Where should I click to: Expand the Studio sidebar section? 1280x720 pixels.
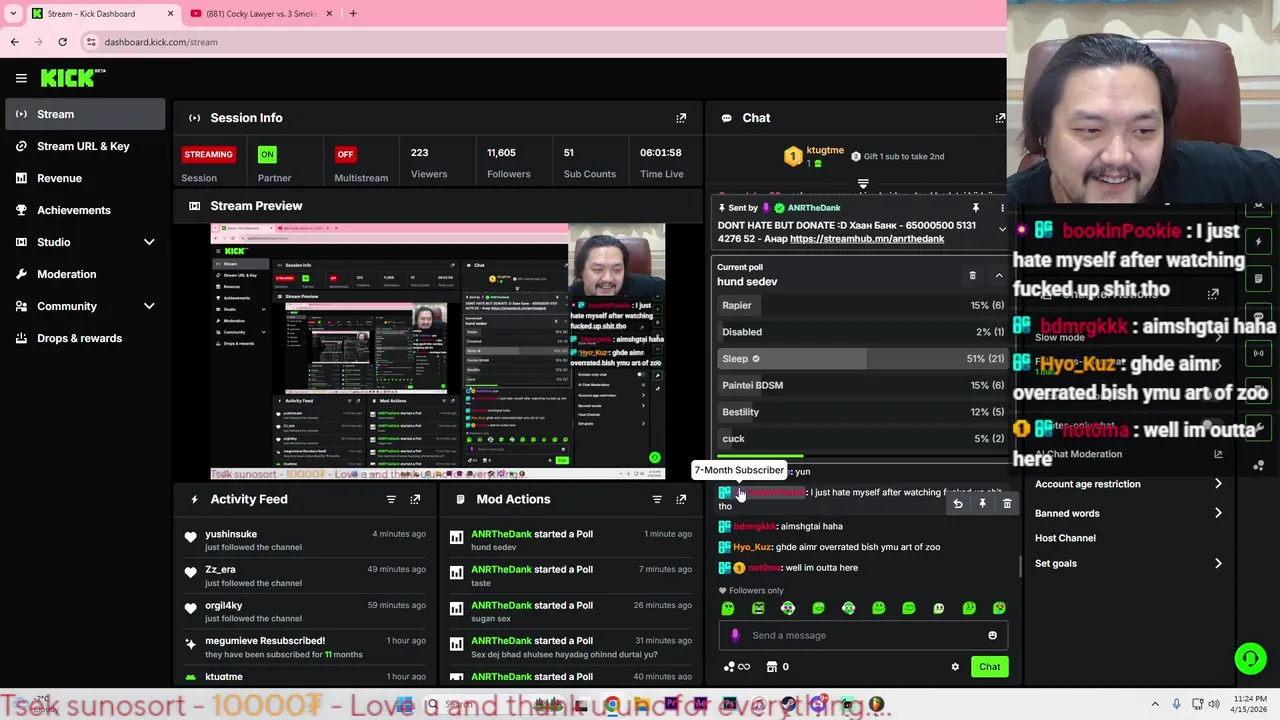click(x=149, y=242)
